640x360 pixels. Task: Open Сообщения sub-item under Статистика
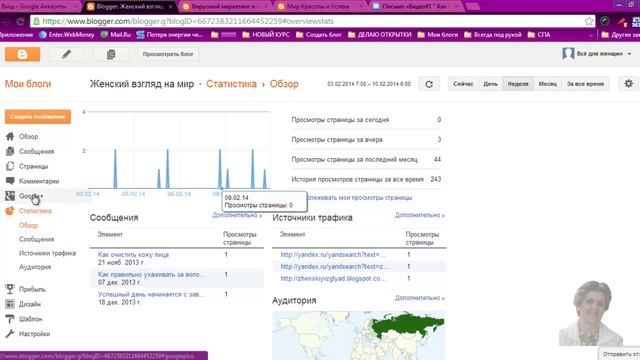[x=36, y=239]
